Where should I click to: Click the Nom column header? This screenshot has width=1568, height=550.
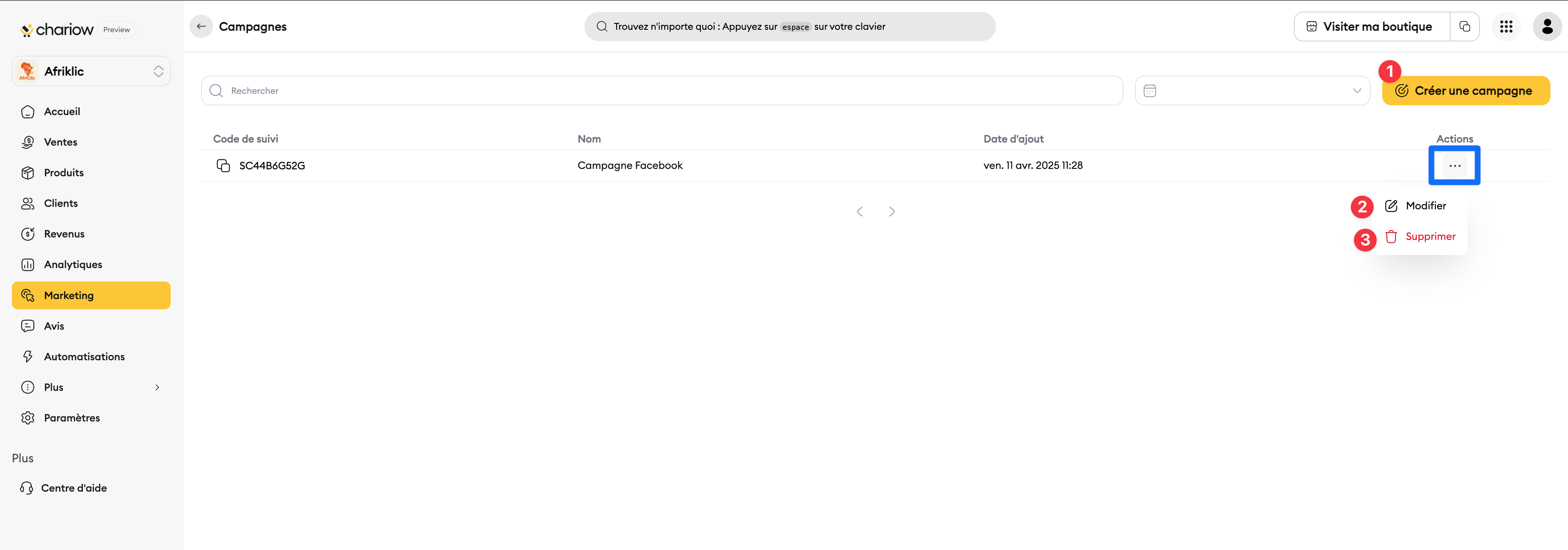click(589, 139)
